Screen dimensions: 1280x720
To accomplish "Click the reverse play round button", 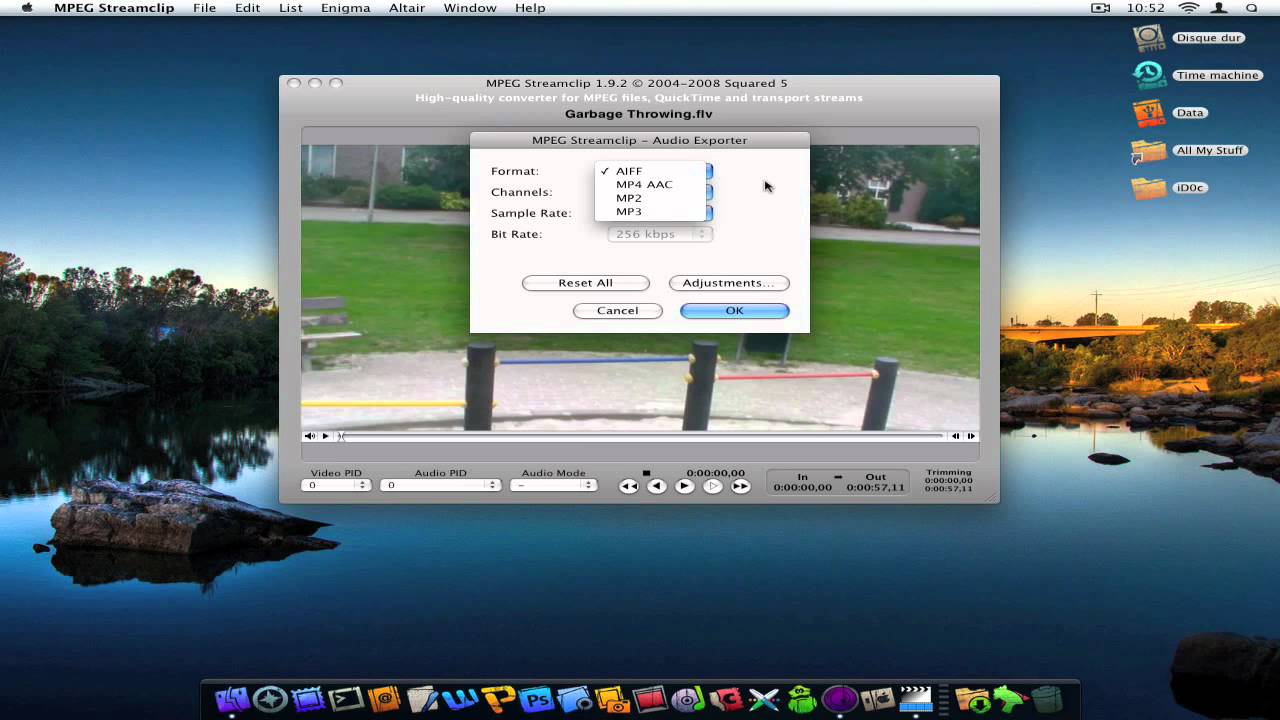I will (656, 486).
